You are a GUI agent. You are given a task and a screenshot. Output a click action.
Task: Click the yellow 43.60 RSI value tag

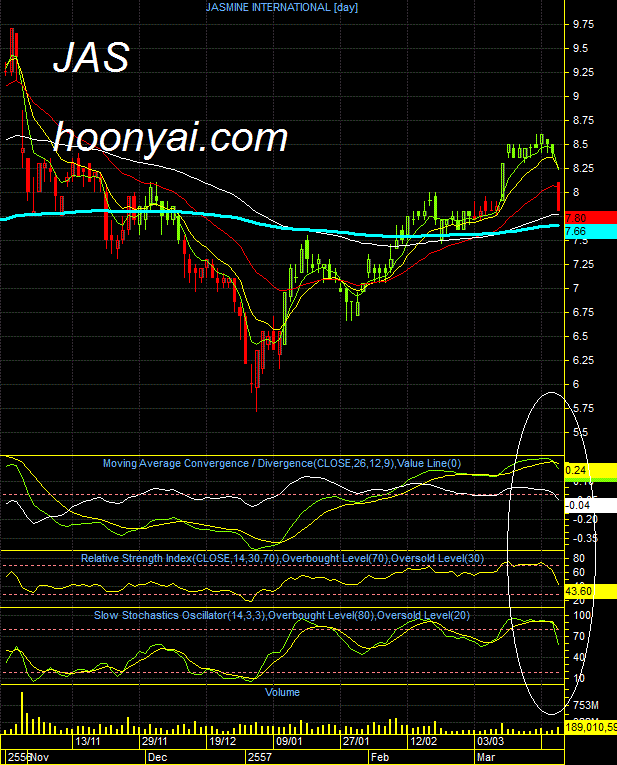(x=591, y=592)
